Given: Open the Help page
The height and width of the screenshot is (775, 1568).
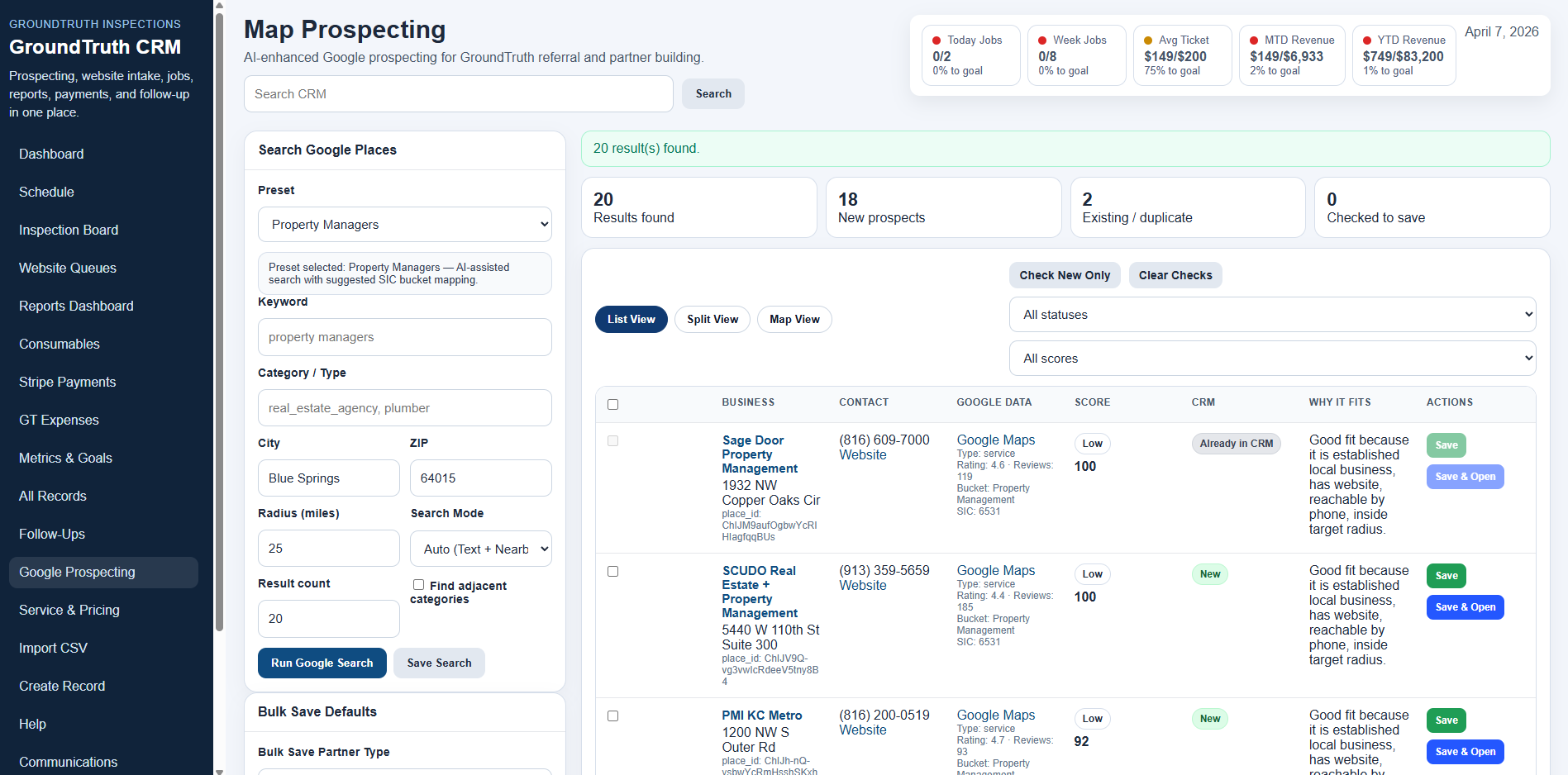Looking at the screenshot, I should (103, 725).
